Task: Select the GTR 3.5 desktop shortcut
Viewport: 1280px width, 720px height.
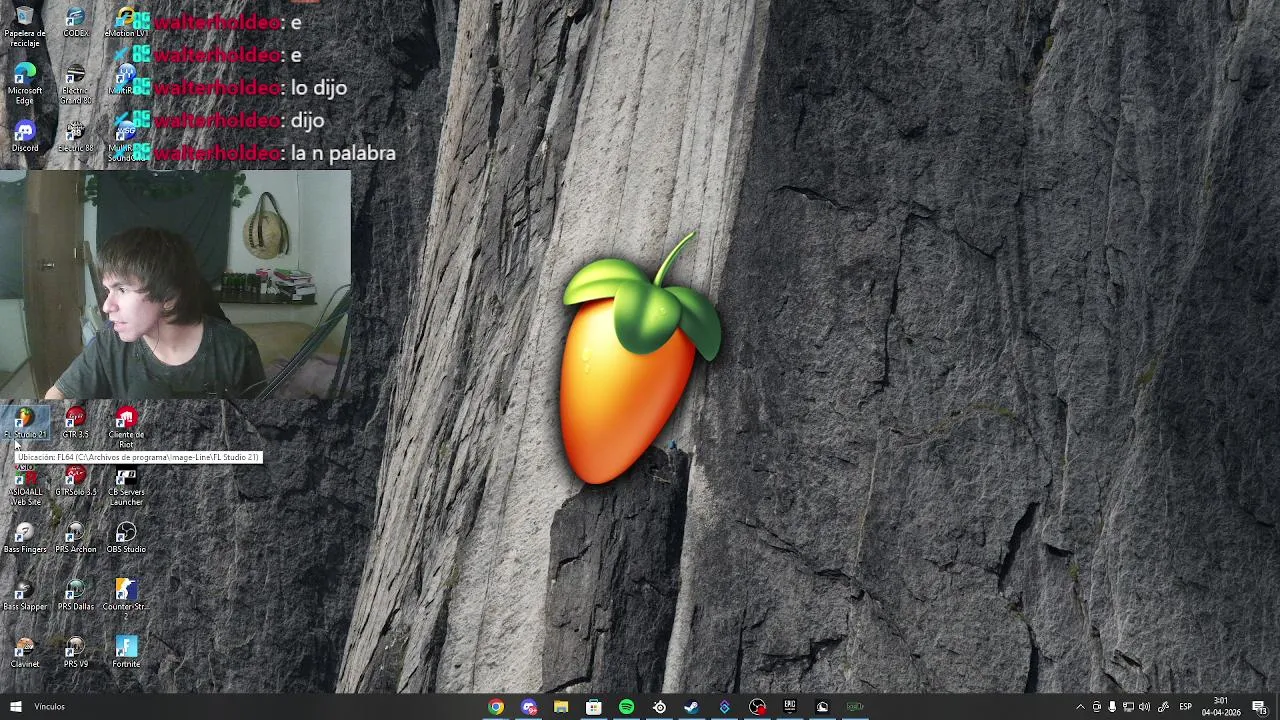Action: (x=76, y=423)
